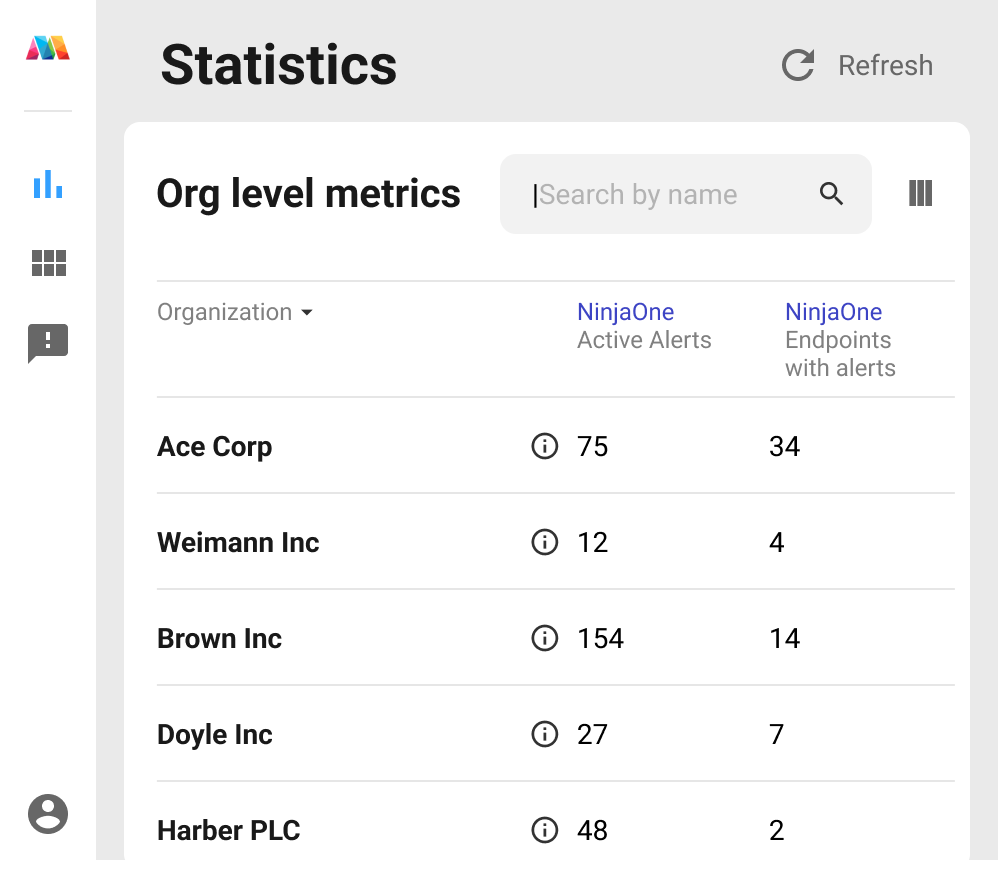The image size is (998, 870).
Task: Open the grid dashboard view in sidebar
Action: [x=48, y=263]
